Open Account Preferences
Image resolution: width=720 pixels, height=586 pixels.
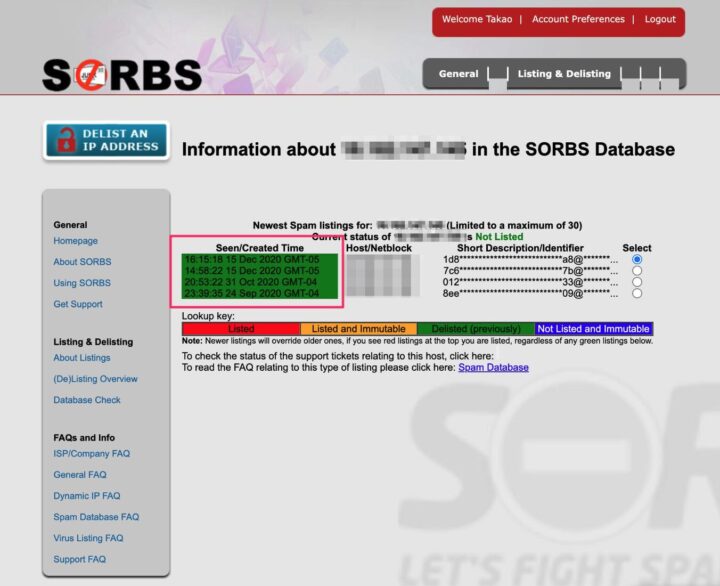pos(578,19)
